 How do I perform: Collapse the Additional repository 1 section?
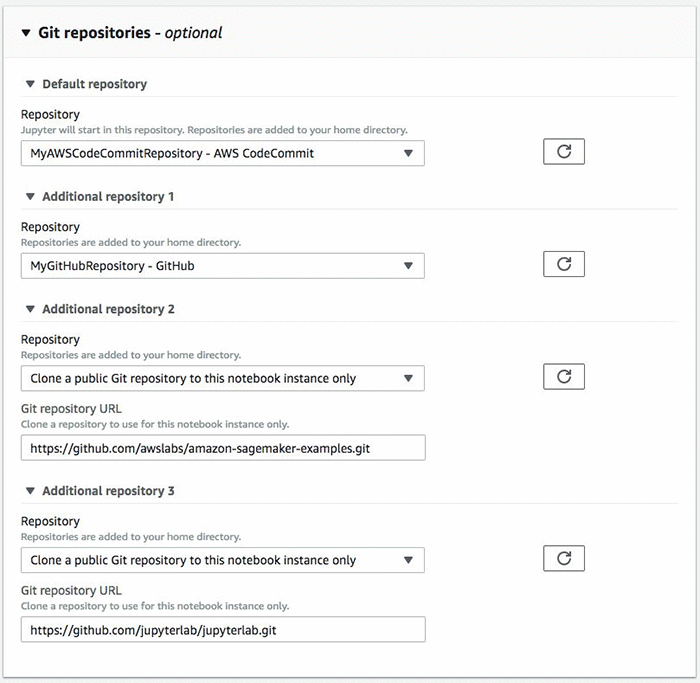click(30, 197)
